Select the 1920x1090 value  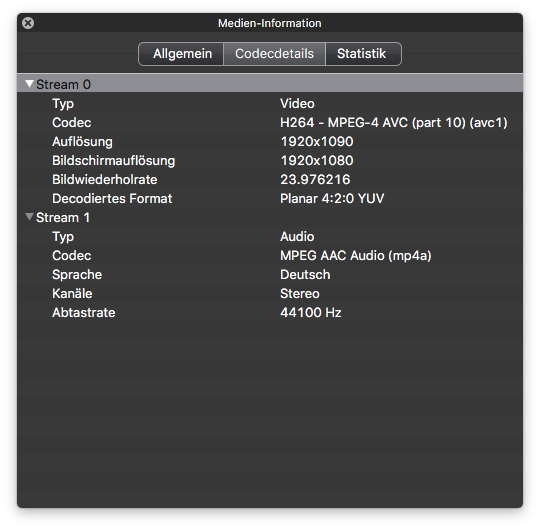pyautogui.click(x=317, y=142)
